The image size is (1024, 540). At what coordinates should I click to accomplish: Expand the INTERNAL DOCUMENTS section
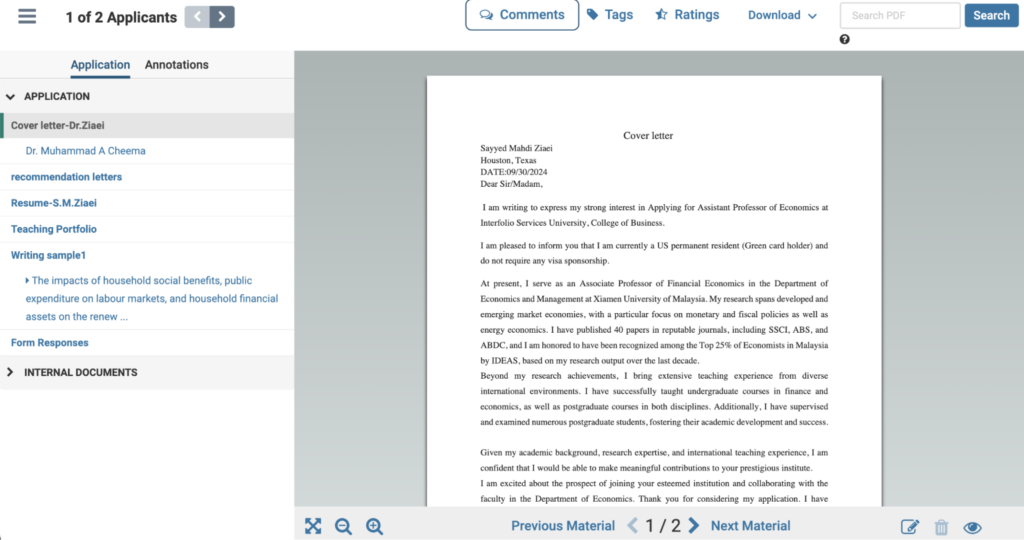pos(10,372)
